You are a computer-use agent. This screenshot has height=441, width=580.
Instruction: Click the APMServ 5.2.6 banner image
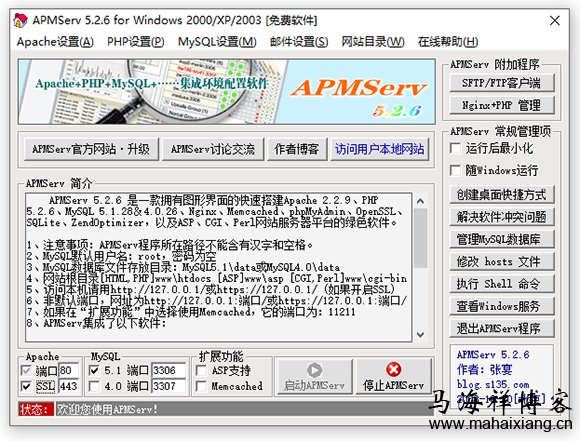pos(226,91)
